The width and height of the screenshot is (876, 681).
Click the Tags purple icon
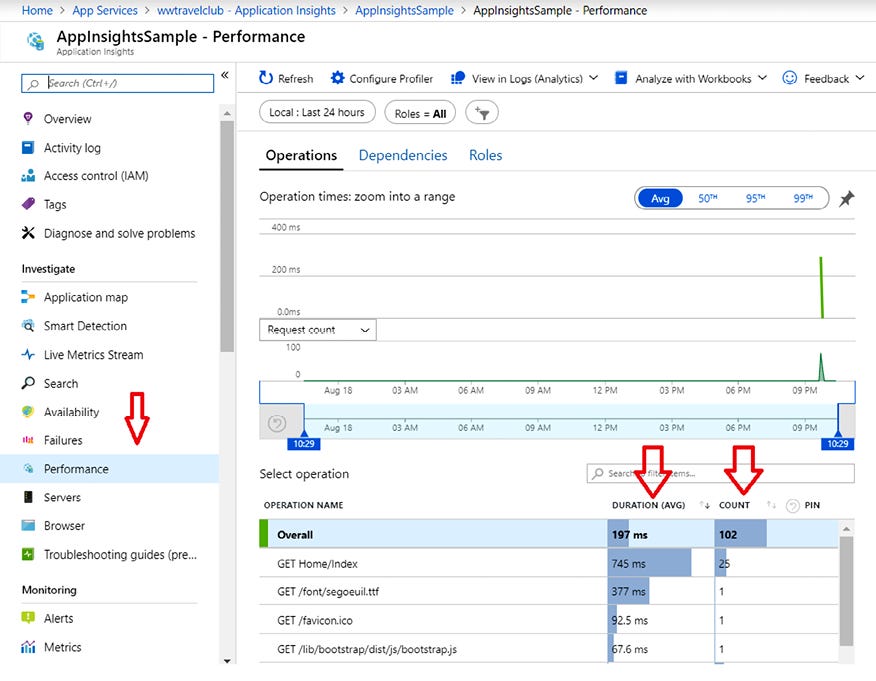pos(28,204)
